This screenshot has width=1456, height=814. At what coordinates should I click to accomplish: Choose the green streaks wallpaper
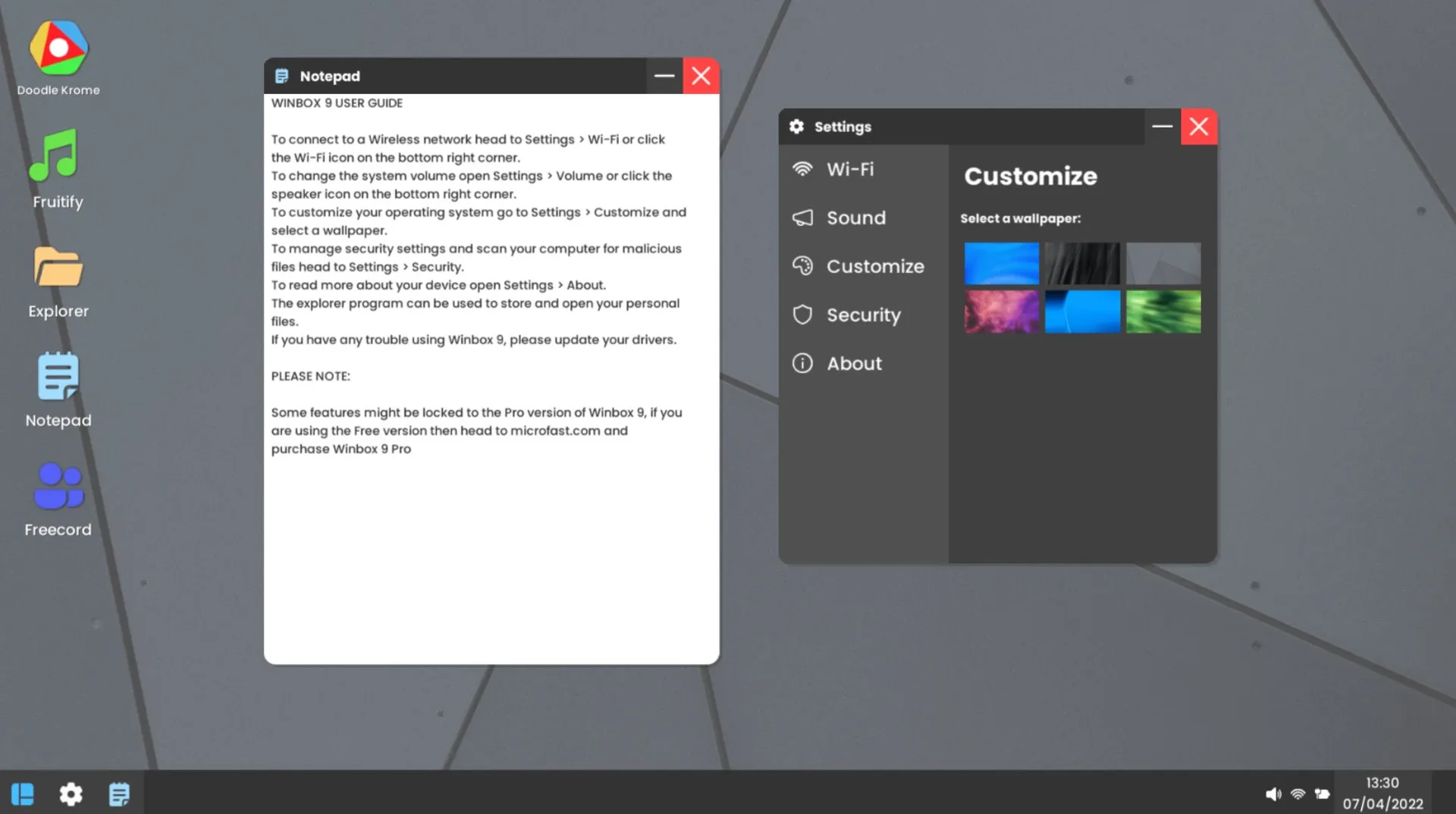(x=1163, y=312)
